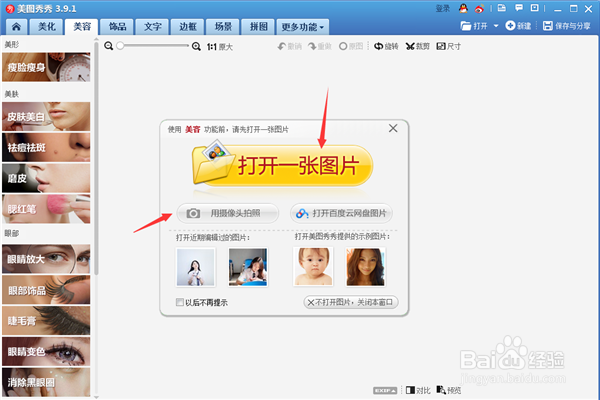Click the left panel vertical scrollbar
This screenshot has height=400, width=600.
(96, 159)
